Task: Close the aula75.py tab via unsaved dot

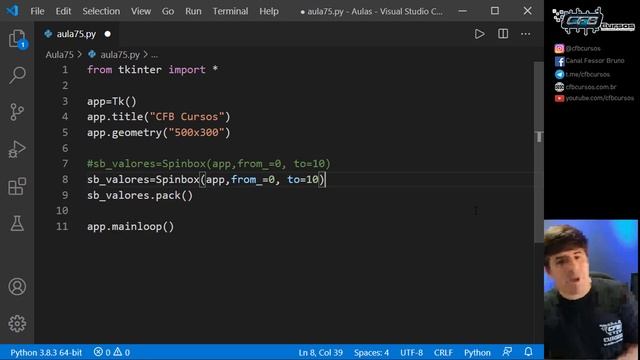Action: tap(107, 34)
